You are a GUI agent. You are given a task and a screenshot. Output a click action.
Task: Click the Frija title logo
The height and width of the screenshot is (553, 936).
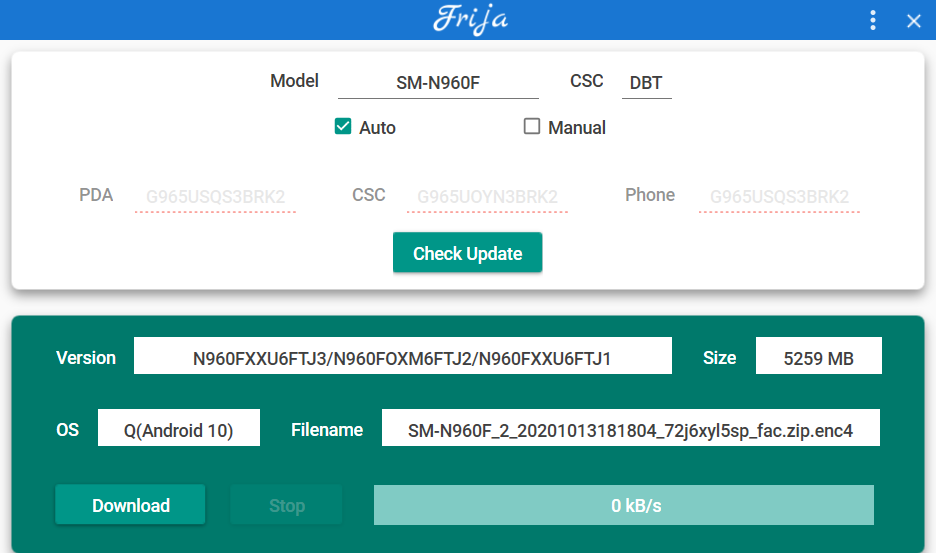tap(469, 20)
